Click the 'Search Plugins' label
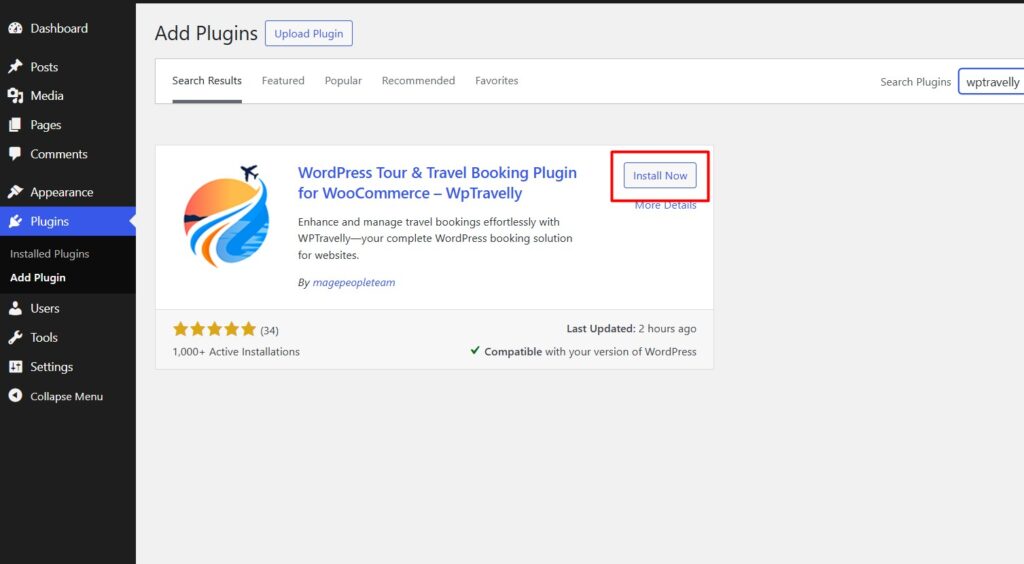 (x=916, y=82)
